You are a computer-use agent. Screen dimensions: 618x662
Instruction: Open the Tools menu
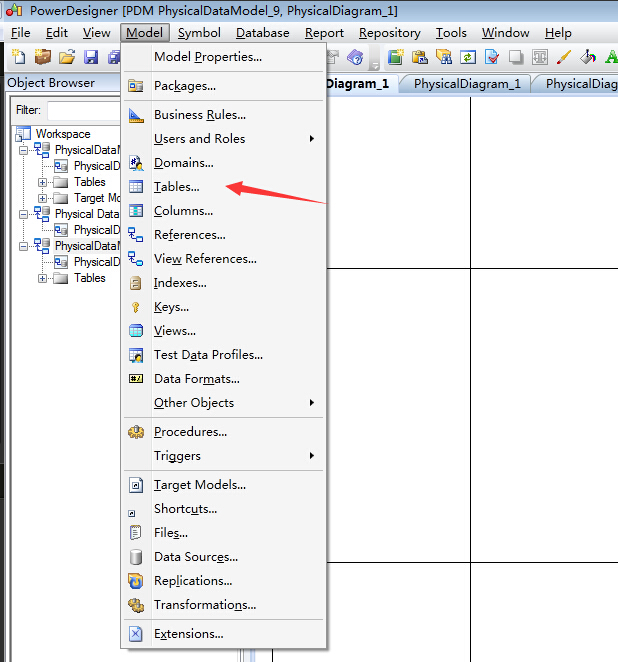click(451, 33)
